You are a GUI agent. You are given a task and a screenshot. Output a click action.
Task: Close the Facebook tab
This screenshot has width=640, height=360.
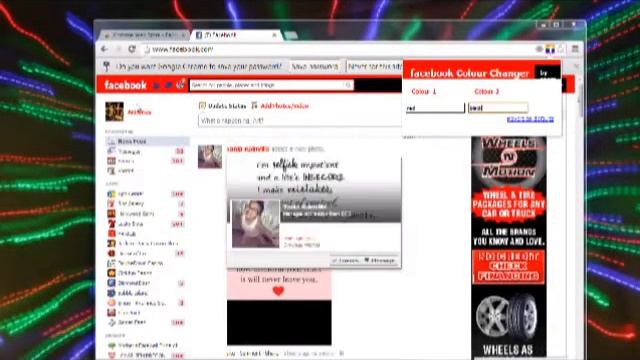(274, 35)
